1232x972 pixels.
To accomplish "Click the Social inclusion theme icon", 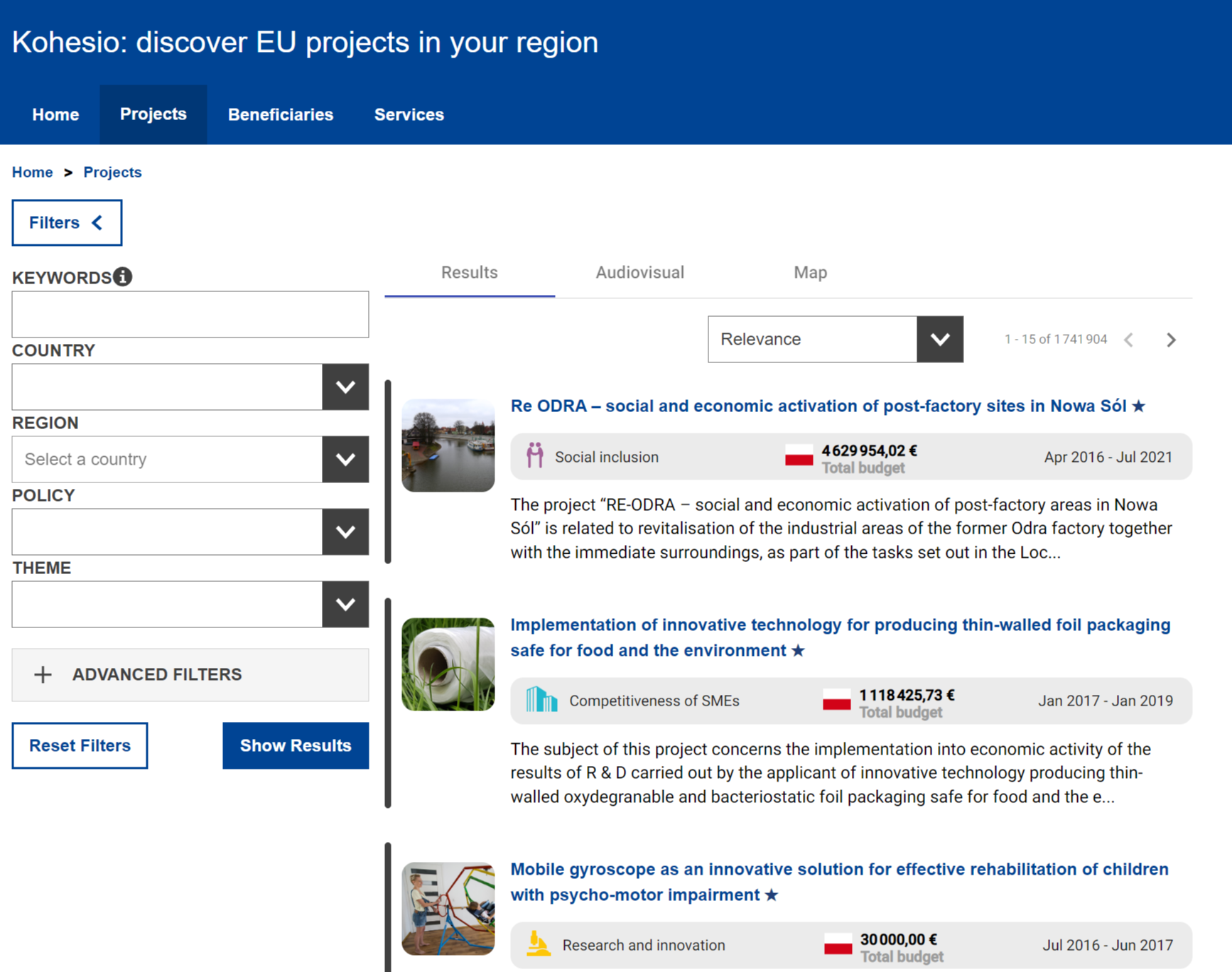I will click(535, 456).
